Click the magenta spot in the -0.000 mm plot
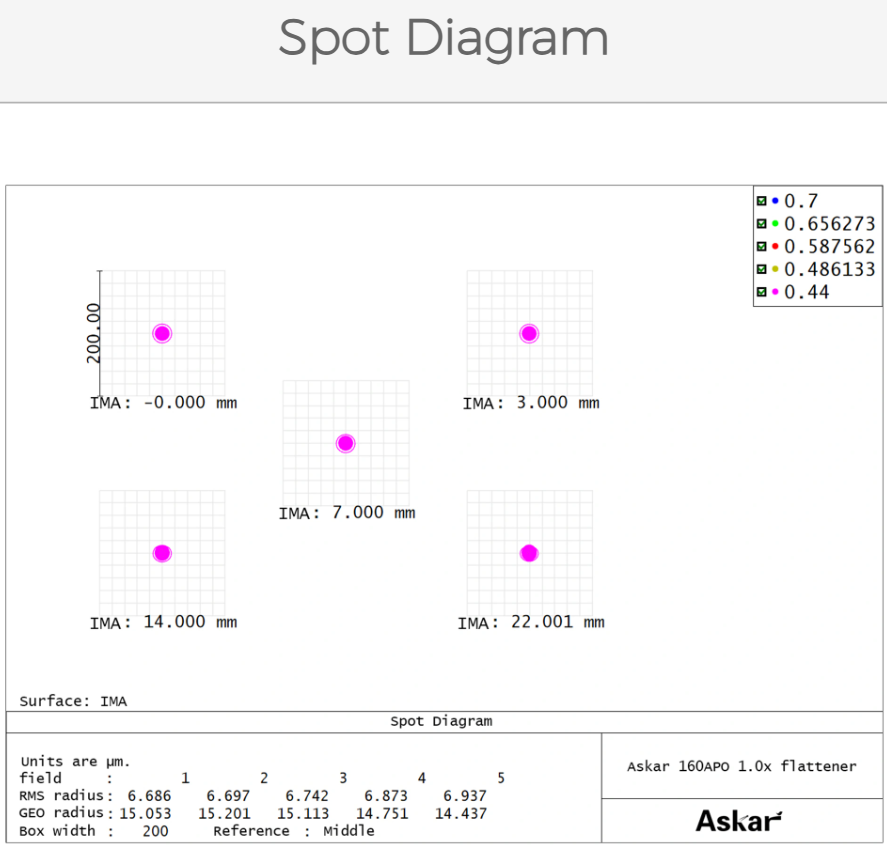887x847 pixels. pos(162,333)
